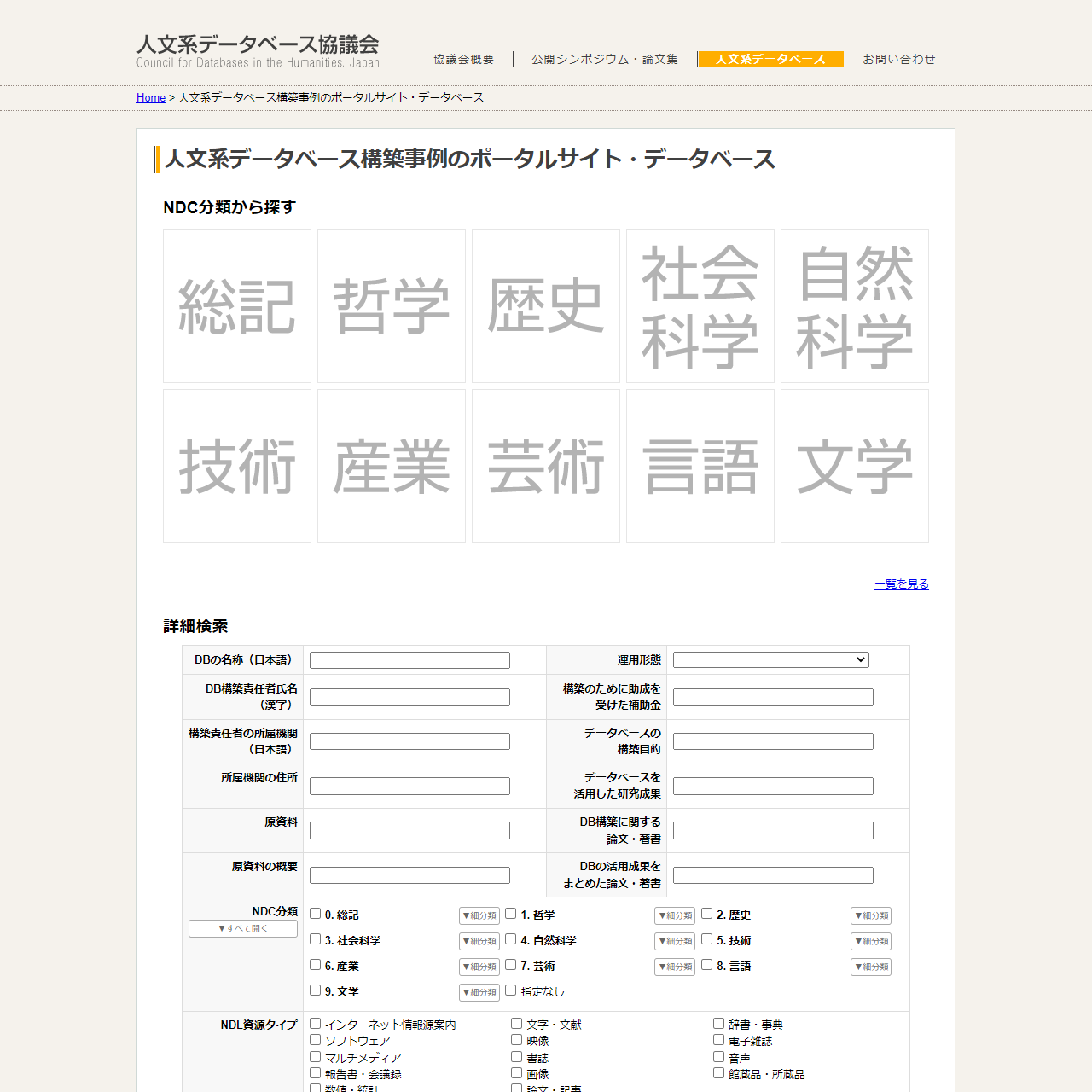Check the 3. 社会科学 NDC checkbox
1092x1092 pixels.
[315, 939]
